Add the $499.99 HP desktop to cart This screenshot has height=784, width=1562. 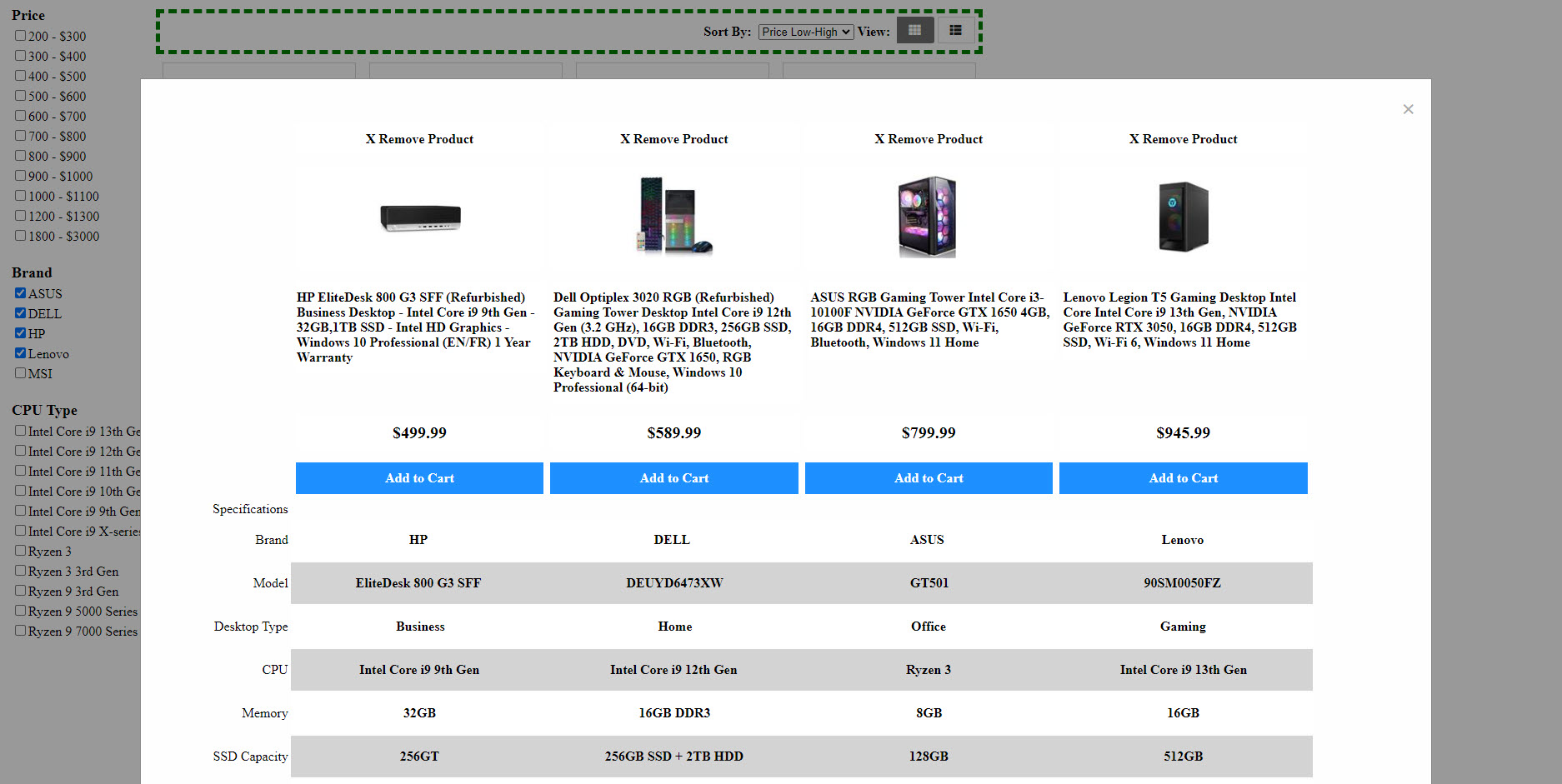(x=419, y=478)
